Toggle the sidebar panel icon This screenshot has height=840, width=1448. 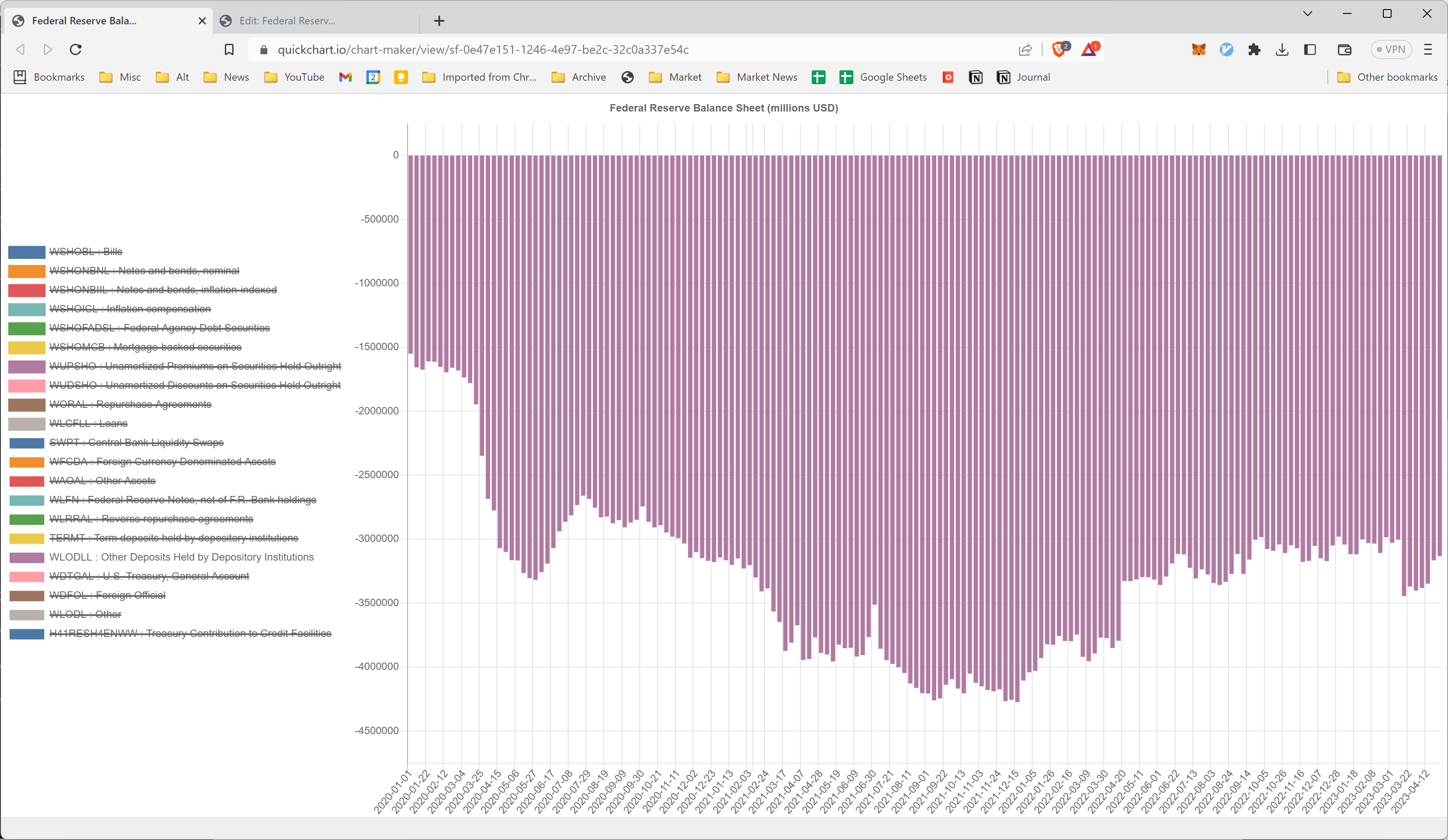point(1310,49)
